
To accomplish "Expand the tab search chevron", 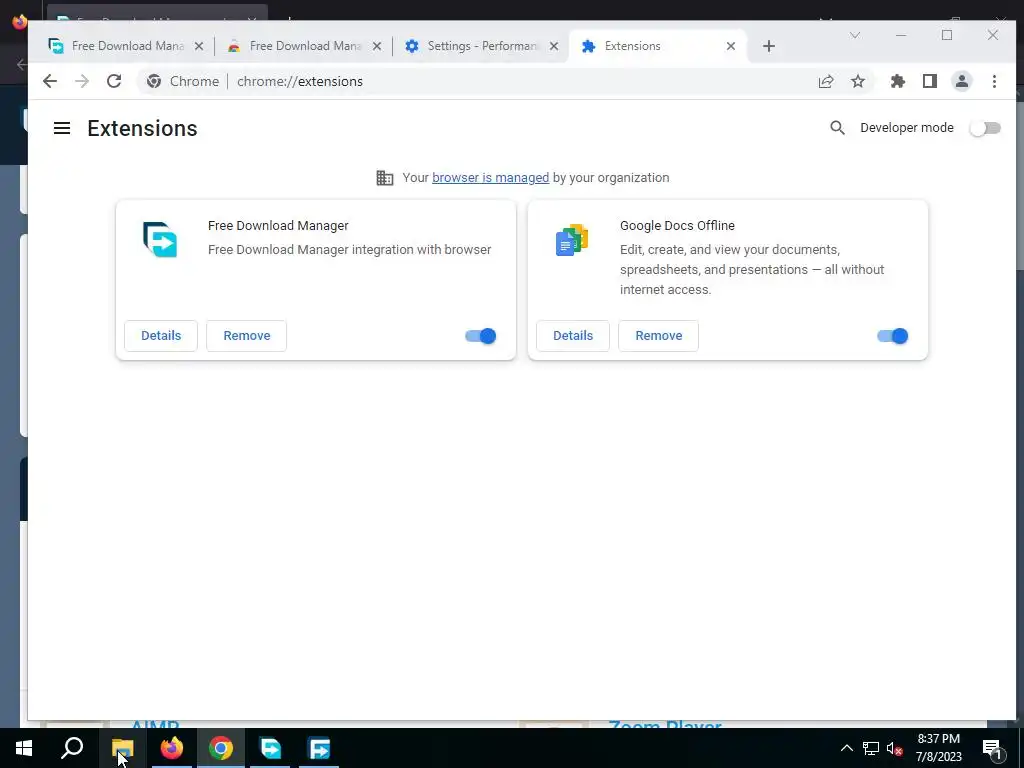I will tap(854, 35).
